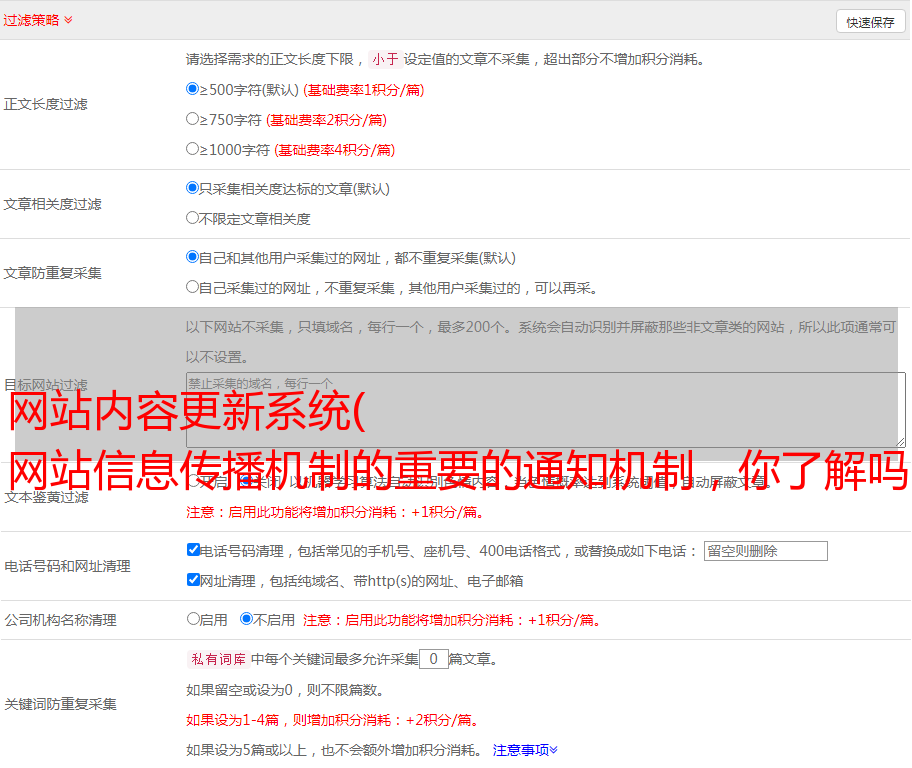Select 自己和其他用户采集过的网址 no-repeat option
Image resolution: width=912 pixels, height=768 pixels.
193,257
